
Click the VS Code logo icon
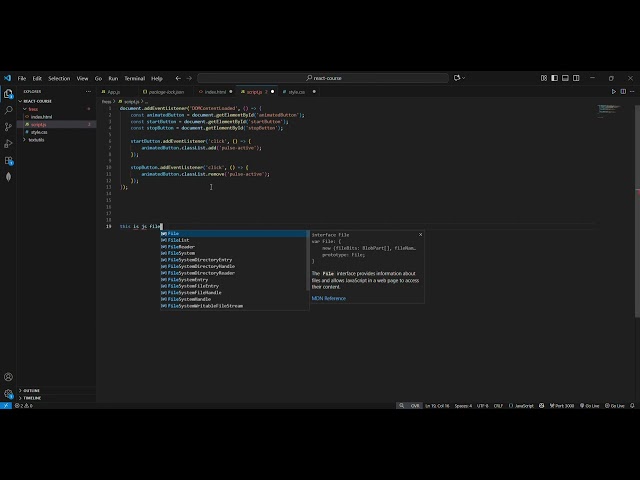click(7, 78)
